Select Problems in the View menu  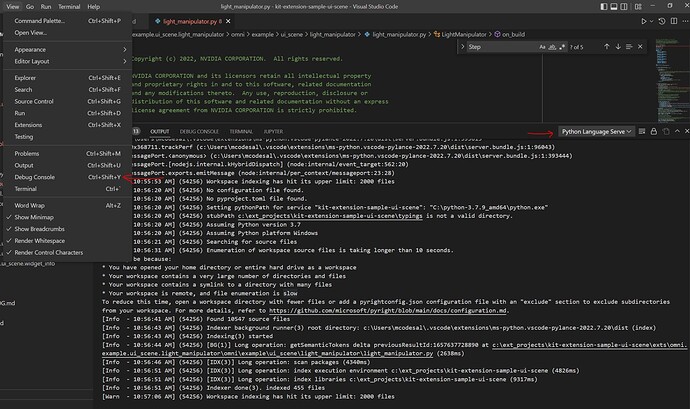point(67,154)
